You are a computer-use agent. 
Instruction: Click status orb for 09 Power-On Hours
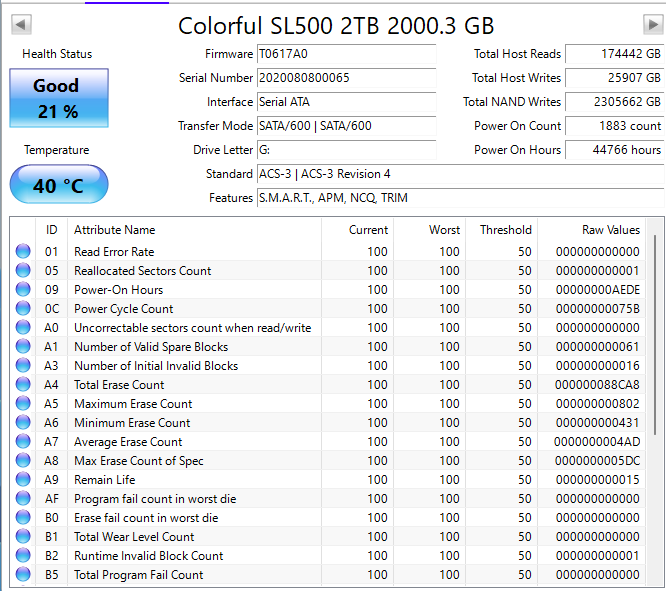click(23, 289)
